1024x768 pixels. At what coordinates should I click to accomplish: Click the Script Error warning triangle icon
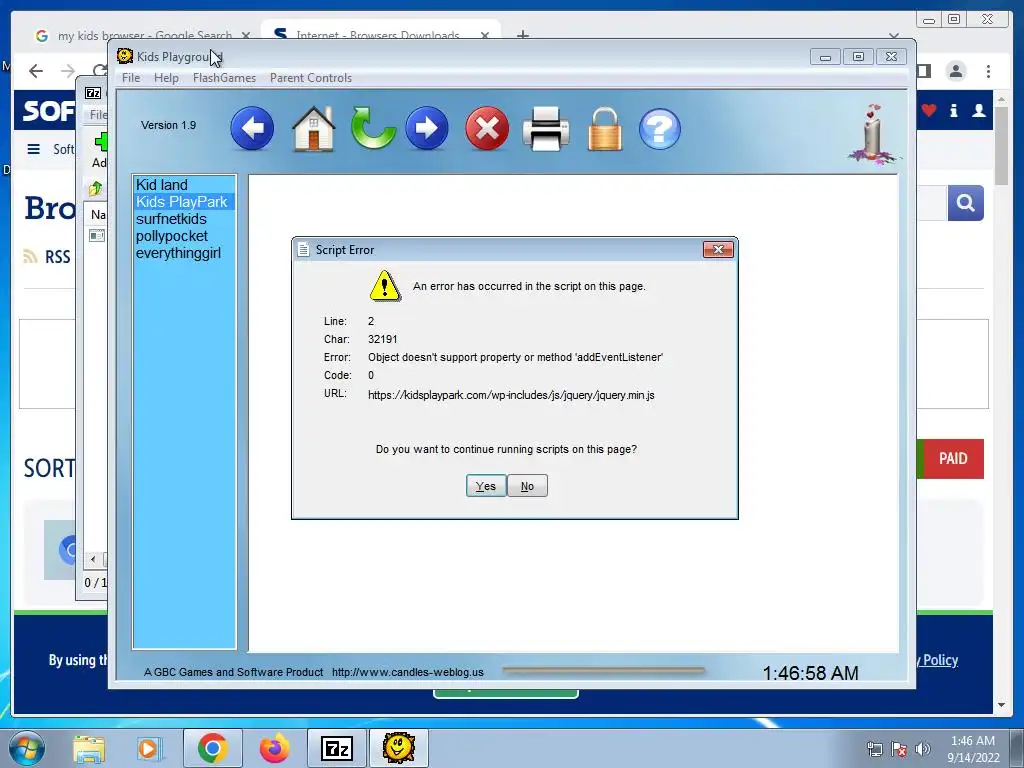(x=385, y=286)
